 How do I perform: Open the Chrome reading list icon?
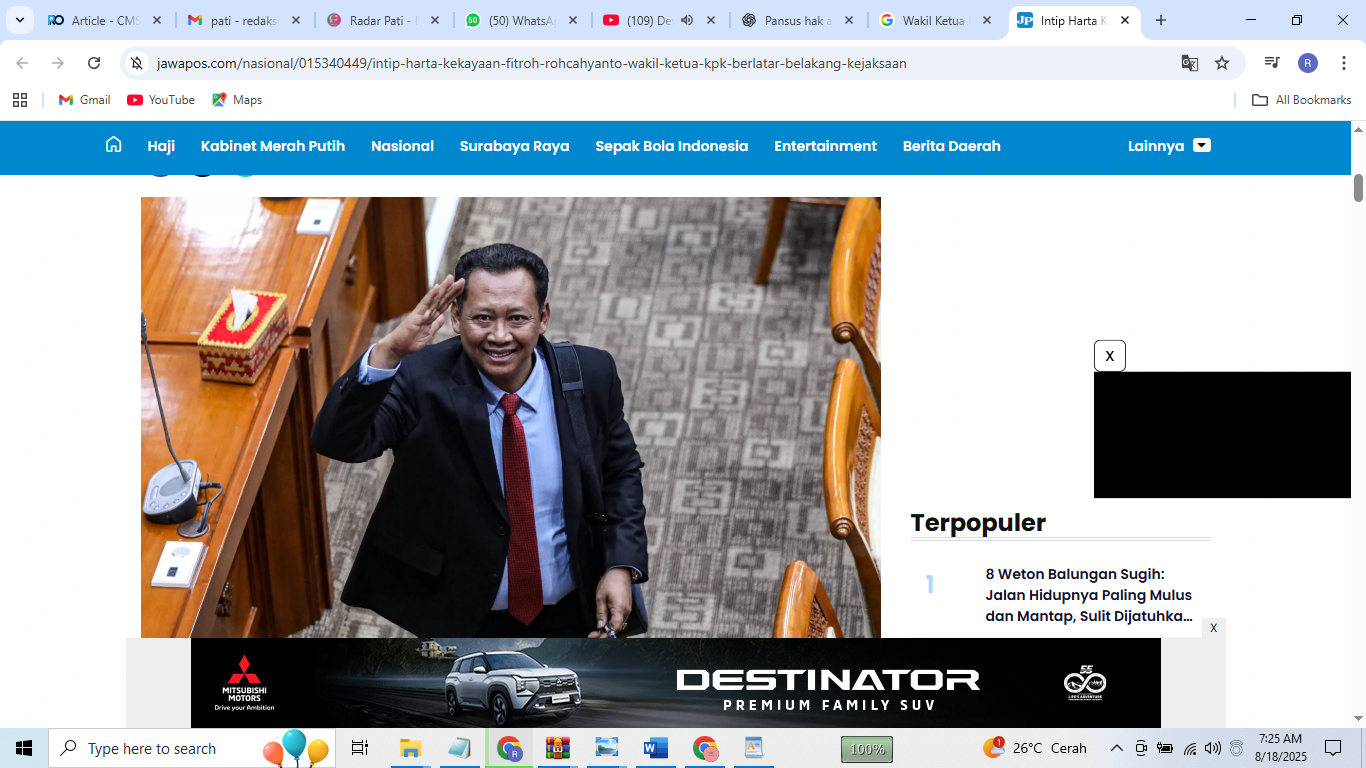click(1272, 62)
